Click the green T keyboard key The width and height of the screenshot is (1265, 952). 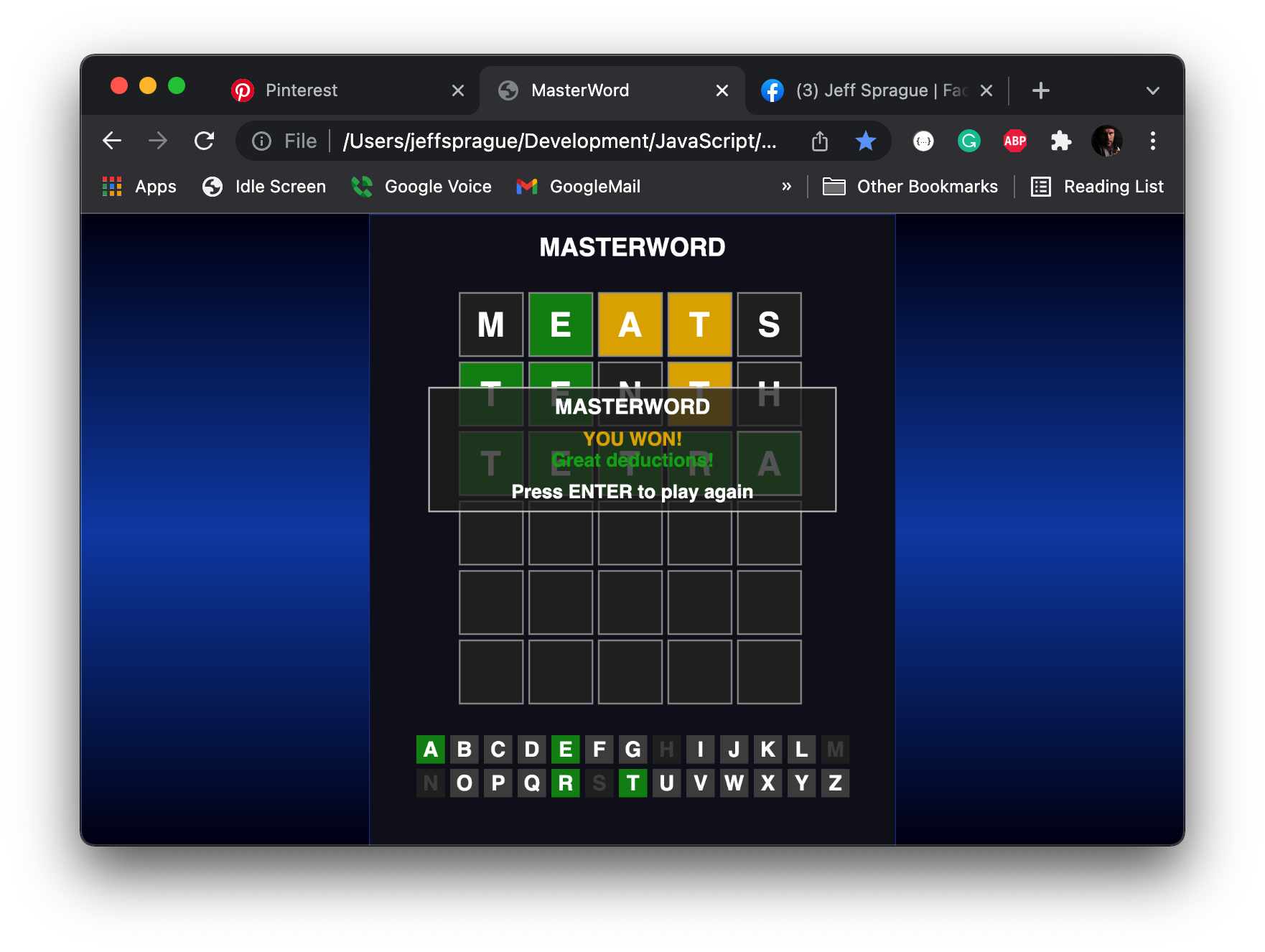pos(633,783)
